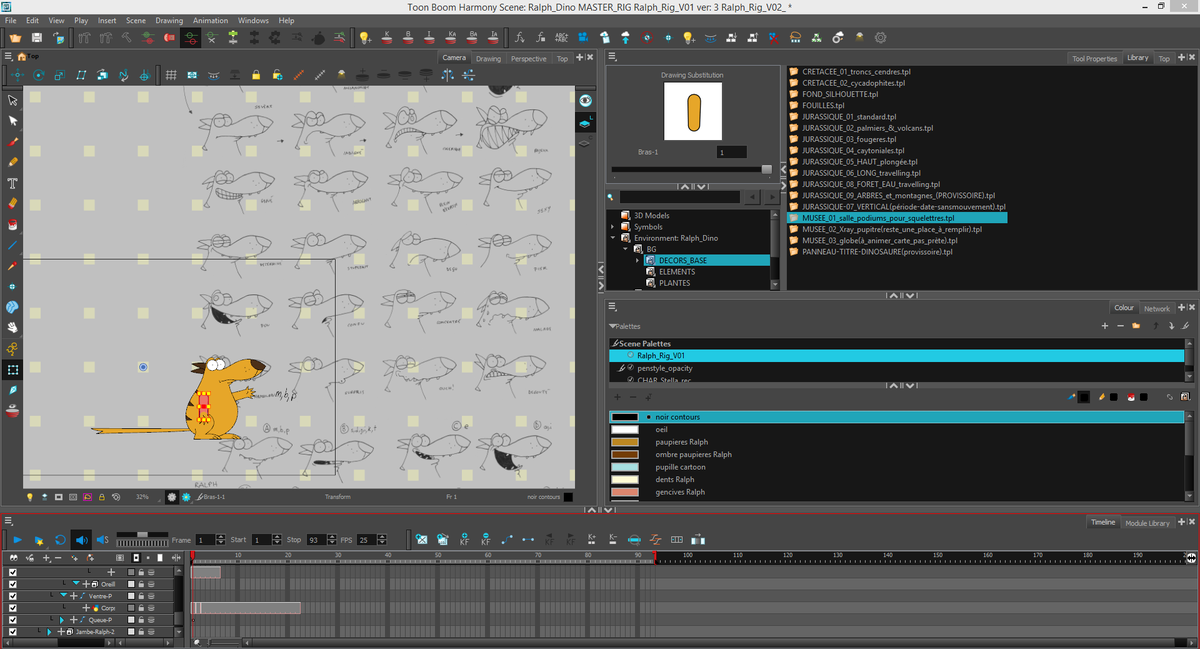Toggle visibility checkbox for Ventre-P layer

(x=13, y=596)
